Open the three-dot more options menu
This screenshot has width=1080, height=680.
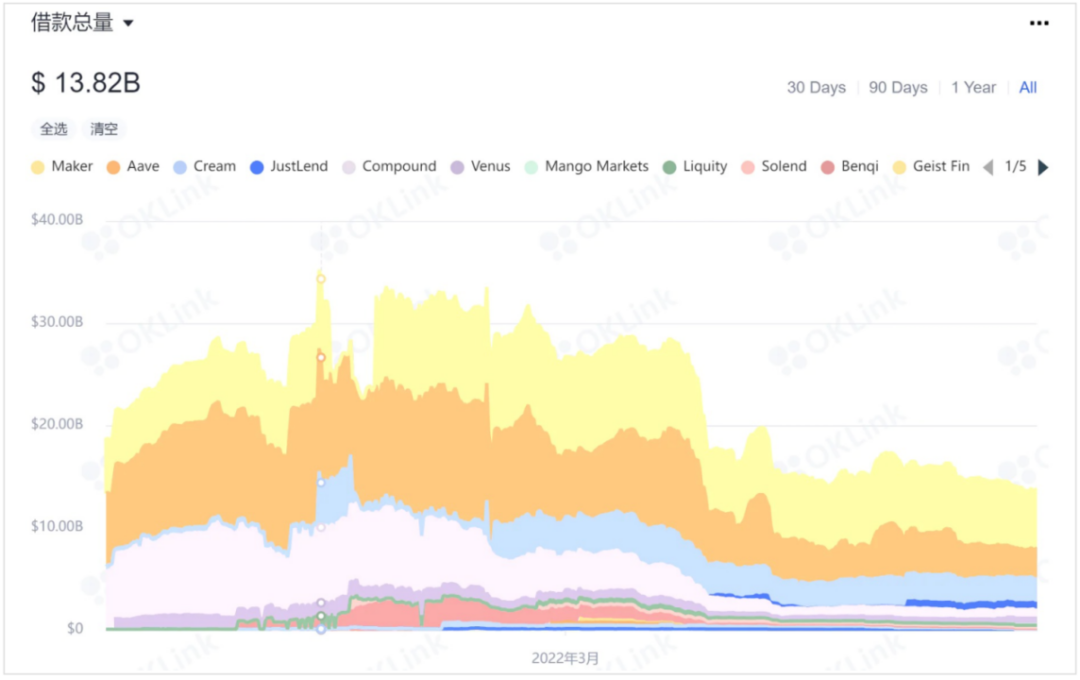[1039, 23]
